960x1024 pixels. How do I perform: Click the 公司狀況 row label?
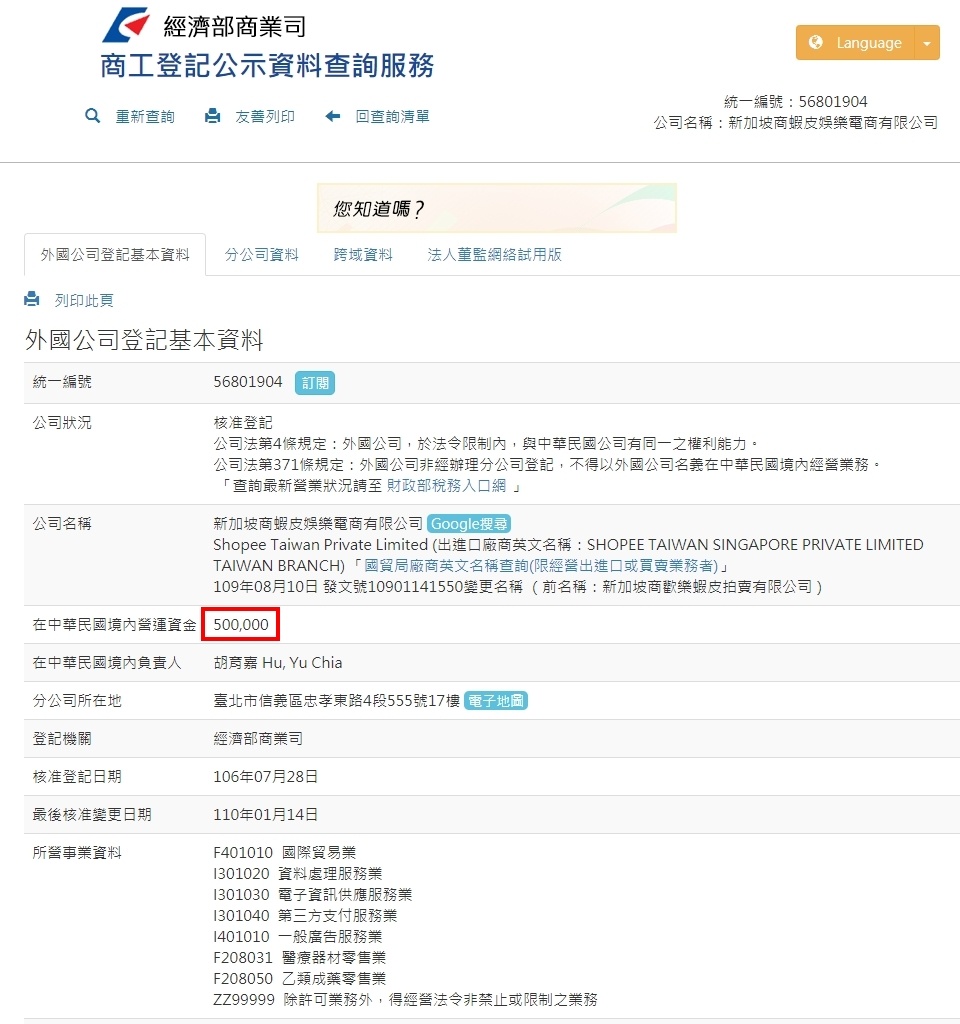62,423
